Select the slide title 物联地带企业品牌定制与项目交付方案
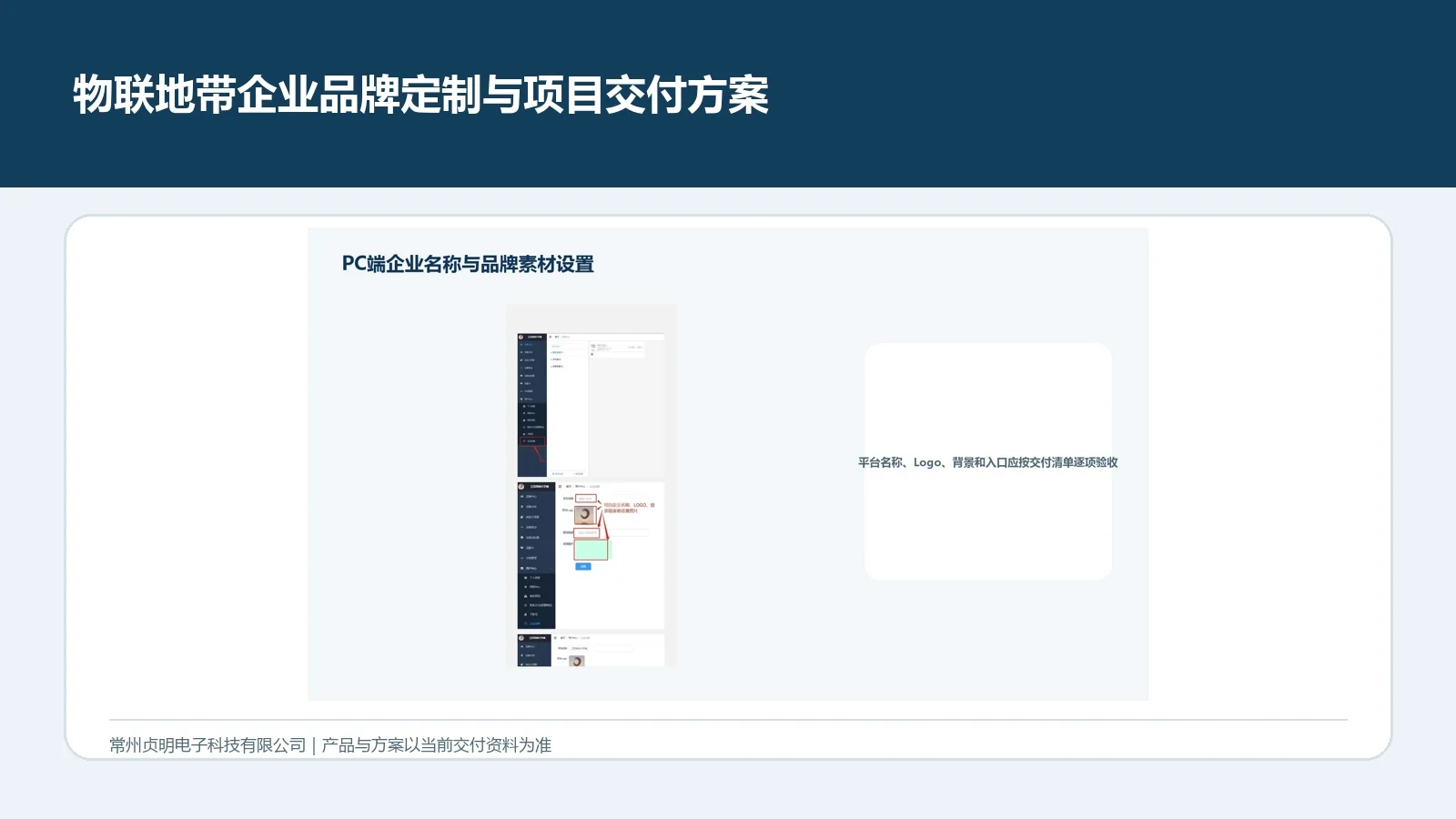 pyautogui.click(x=420, y=95)
